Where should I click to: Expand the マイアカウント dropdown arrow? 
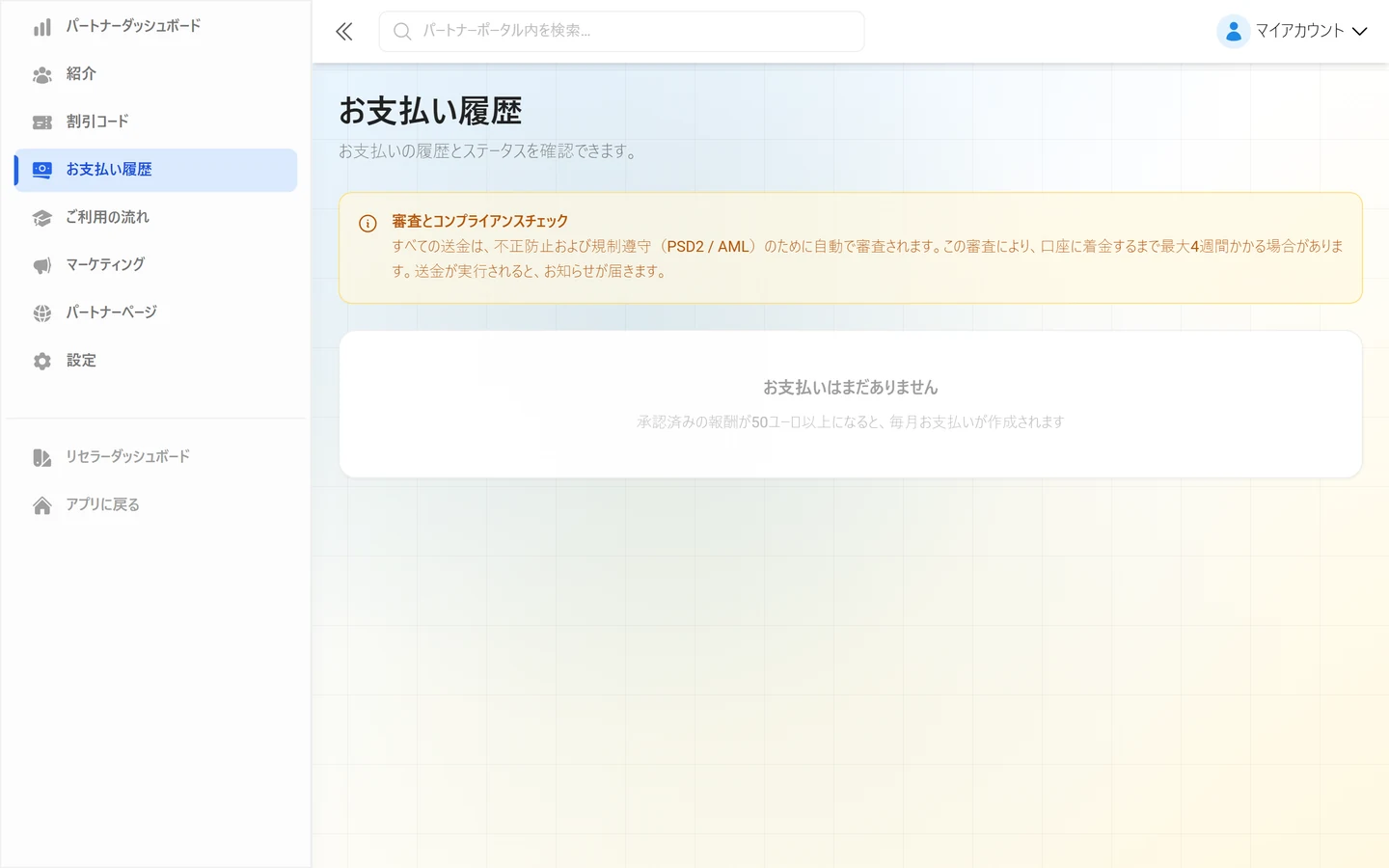(x=1360, y=32)
